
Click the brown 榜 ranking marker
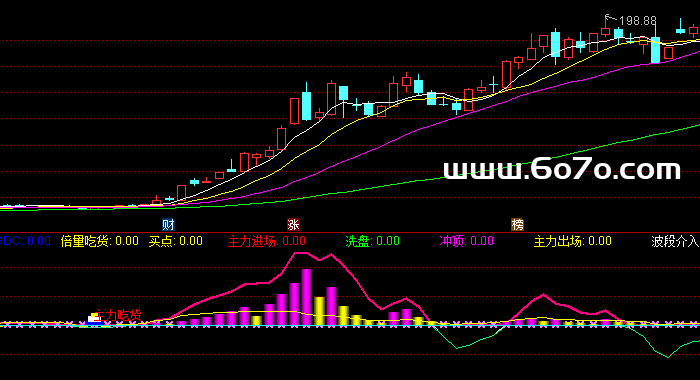517,224
